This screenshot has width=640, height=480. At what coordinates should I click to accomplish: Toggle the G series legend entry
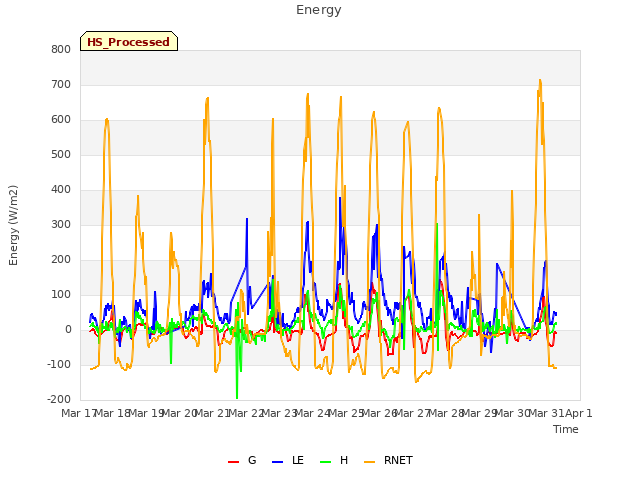[242, 460]
